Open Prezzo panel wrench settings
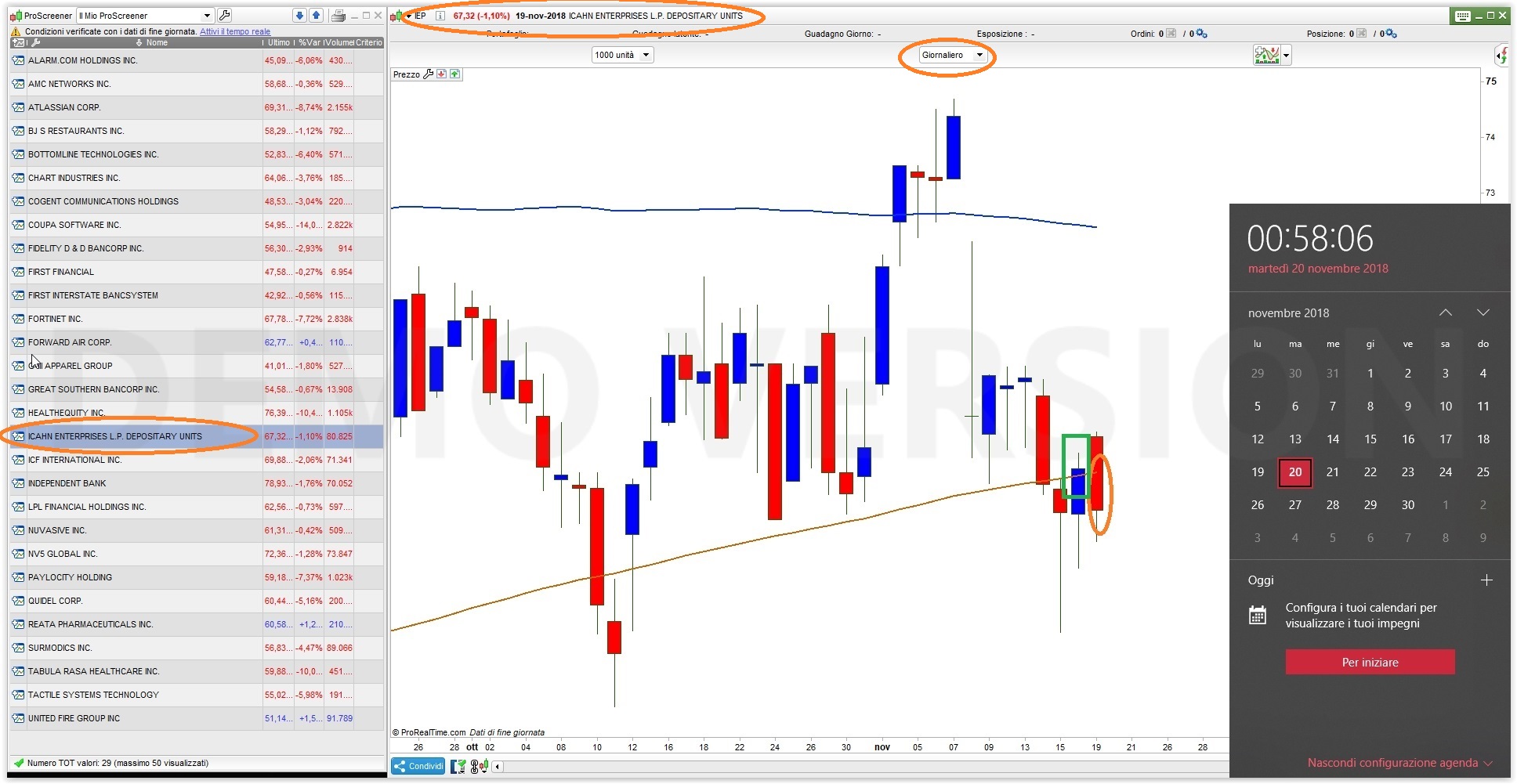The height and width of the screenshot is (784, 1517). [x=428, y=74]
